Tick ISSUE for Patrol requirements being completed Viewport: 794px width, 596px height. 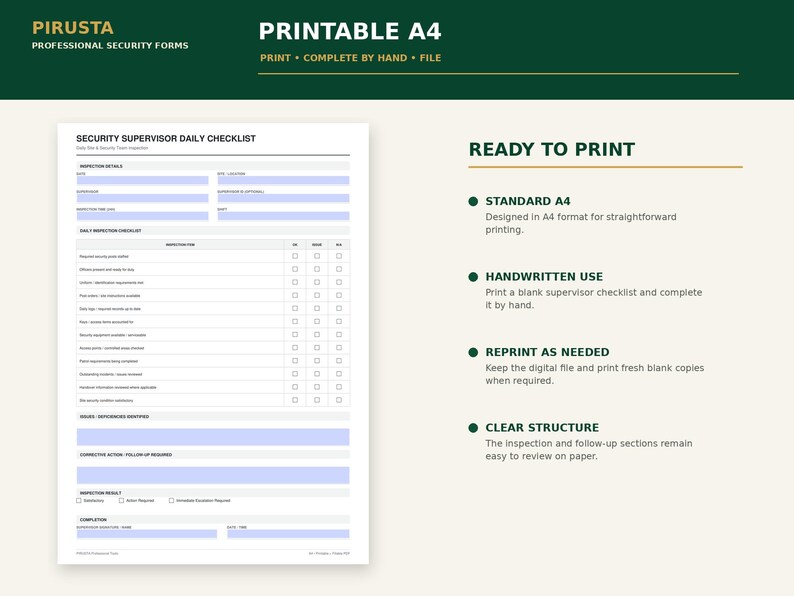[x=317, y=361]
